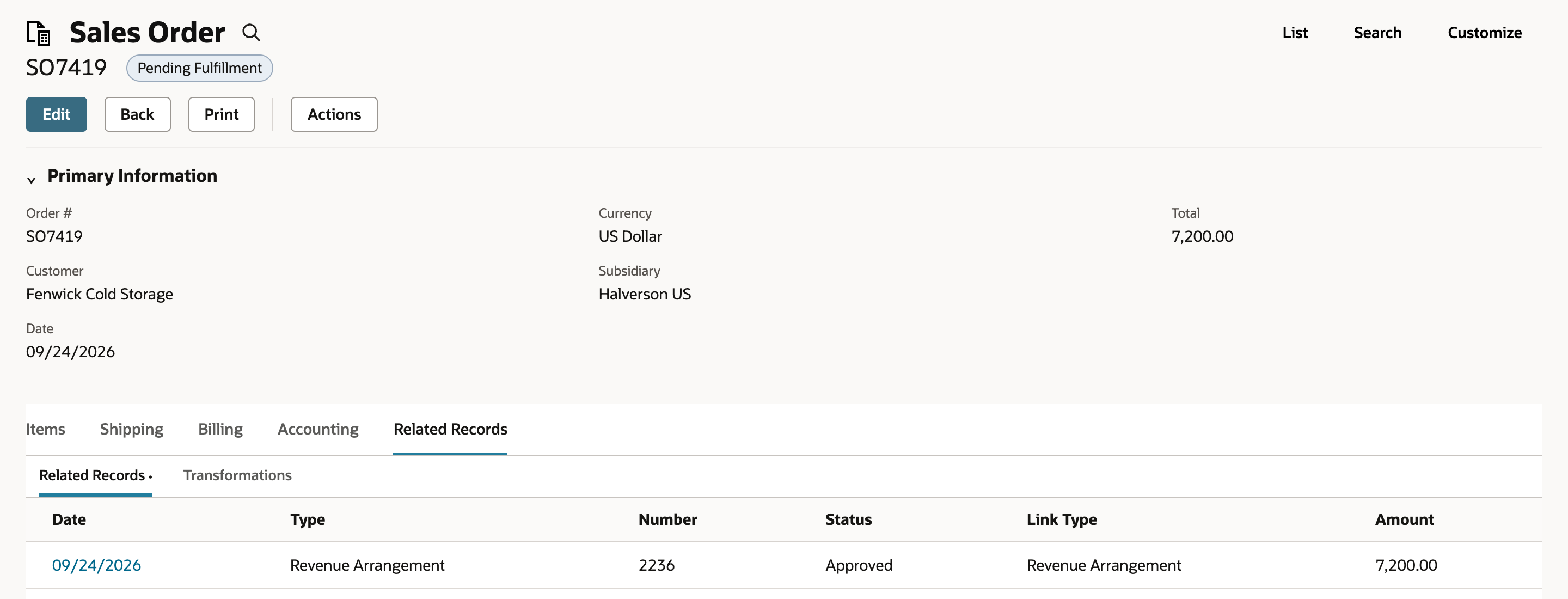Viewport: 1568px width, 599px height.
Task: Open the search magnifier beside Sales Order
Action: pyautogui.click(x=251, y=32)
